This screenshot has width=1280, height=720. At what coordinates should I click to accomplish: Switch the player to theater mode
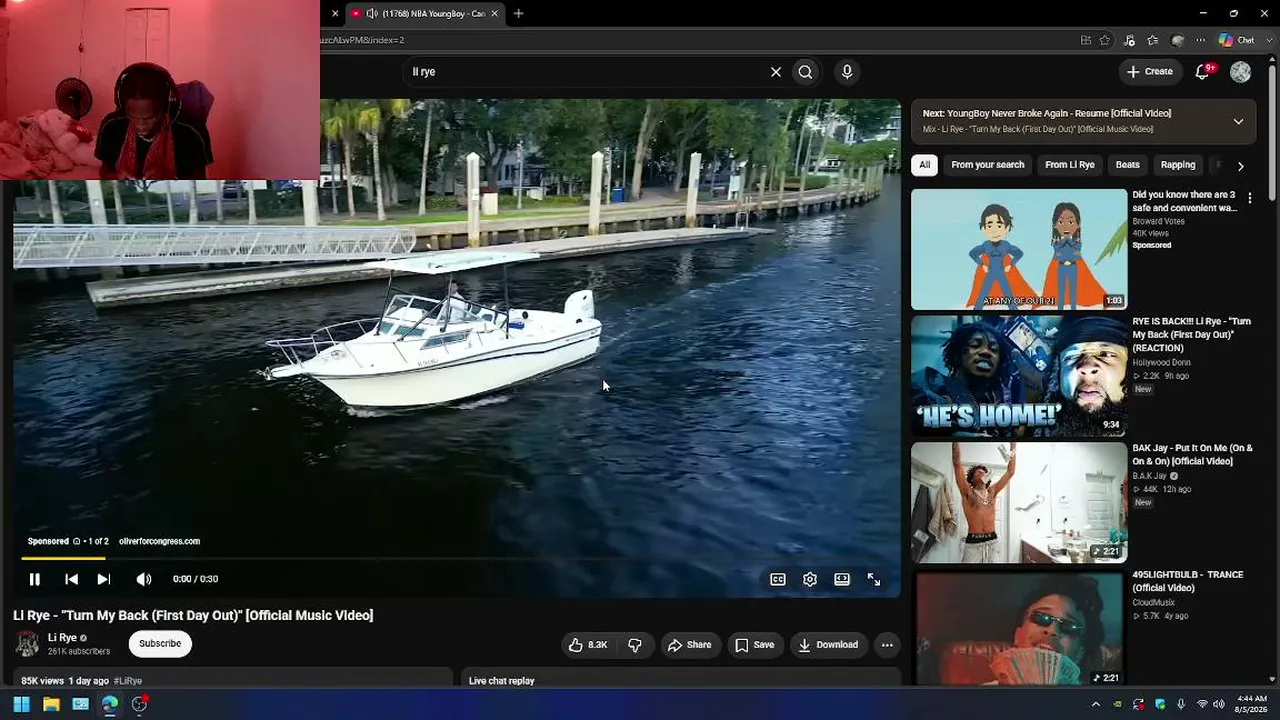(842, 579)
